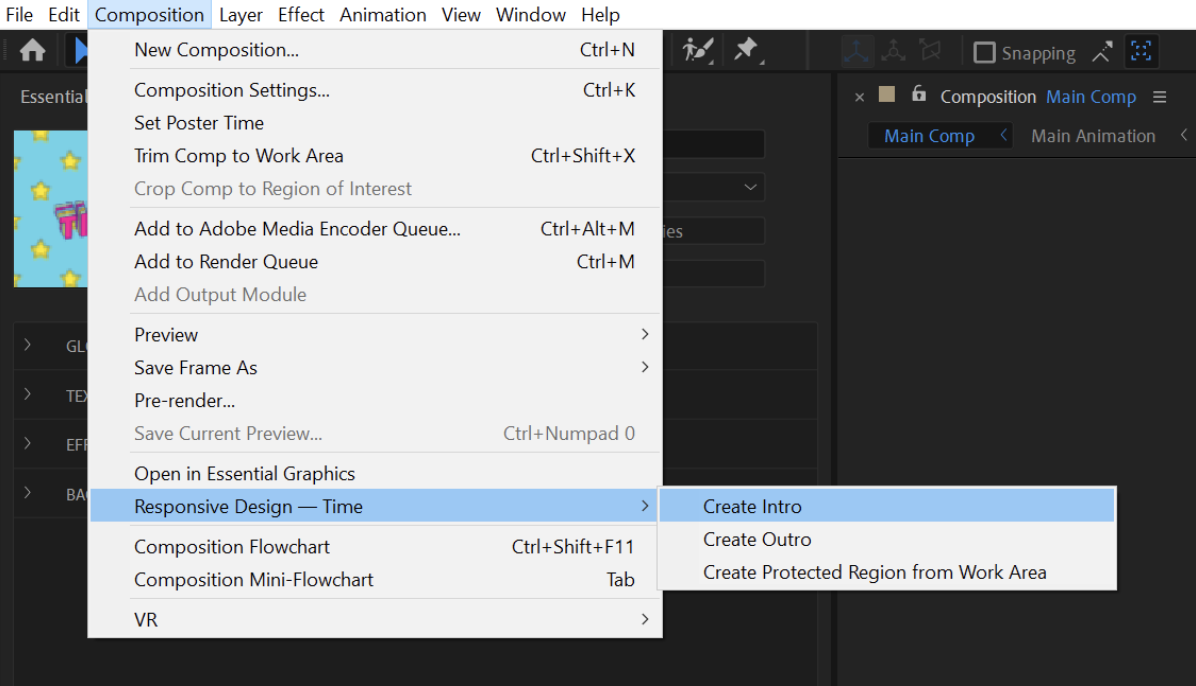The height and width of the screenshot is (686, 1196).
Task: Toggle the Region of Interest bracket icon
Action: pyautogui.click(x=1142, y=51)
